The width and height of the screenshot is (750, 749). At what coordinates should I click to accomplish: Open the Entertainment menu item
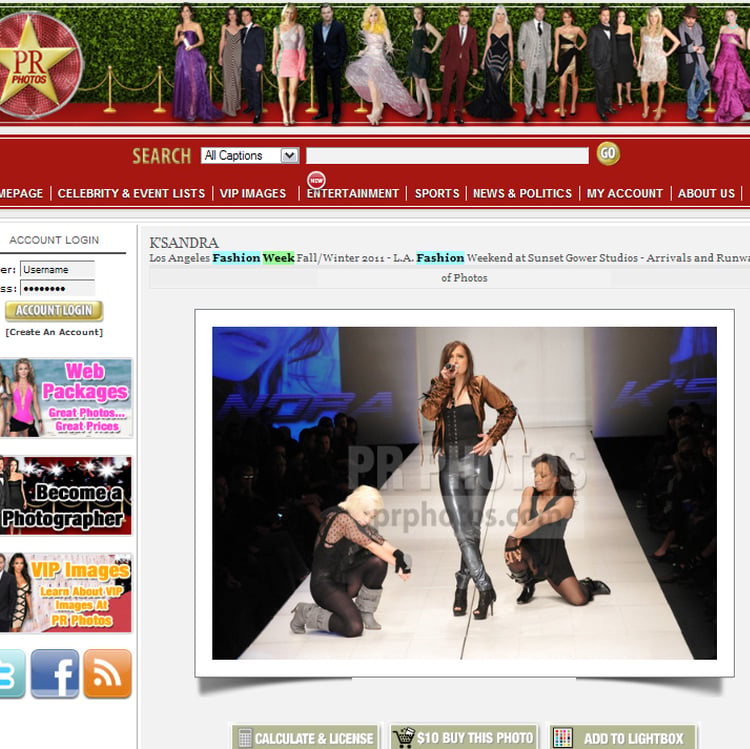353,193
